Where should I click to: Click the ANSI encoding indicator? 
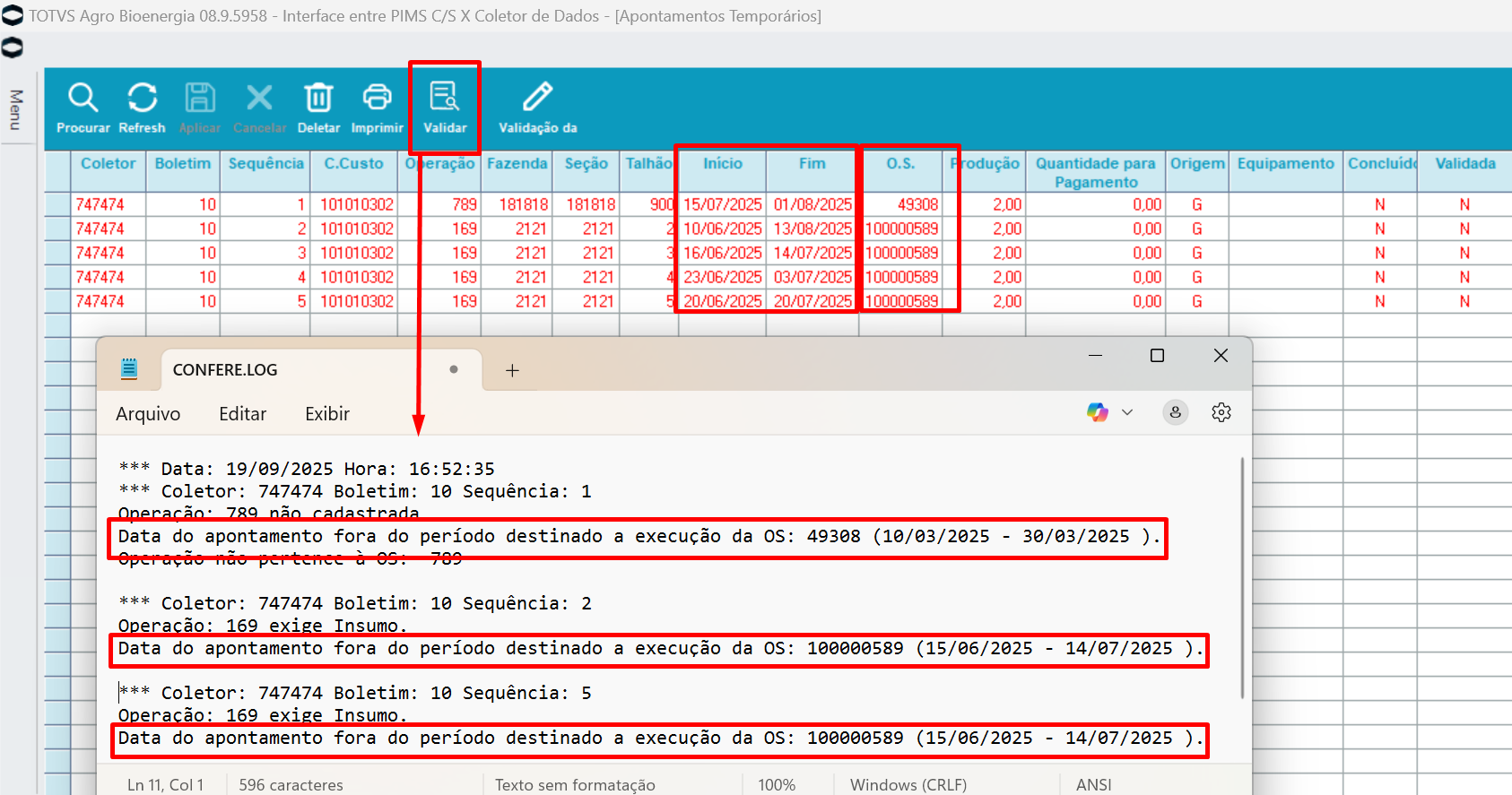point(1094,784)
